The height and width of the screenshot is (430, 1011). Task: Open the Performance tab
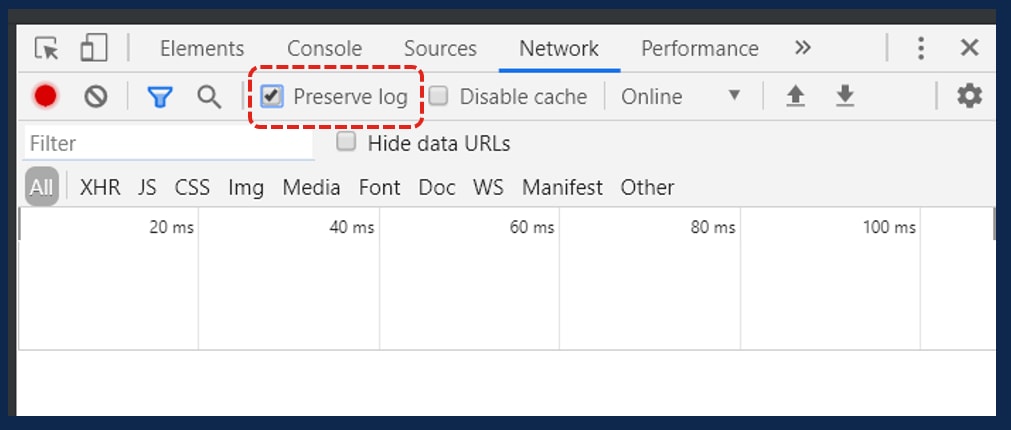point(700,48)
